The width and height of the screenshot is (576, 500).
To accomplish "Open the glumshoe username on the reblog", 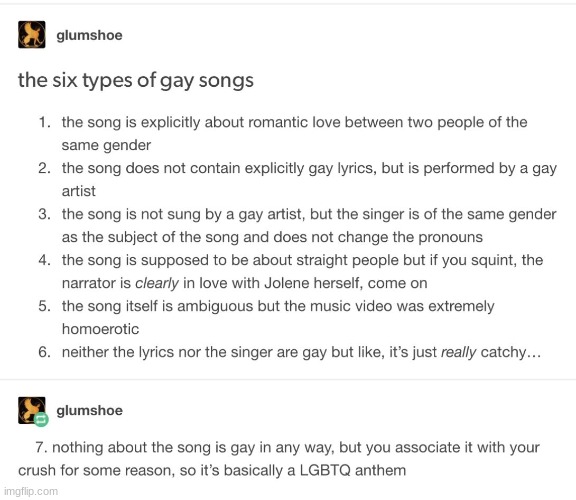I will [89, 410].
